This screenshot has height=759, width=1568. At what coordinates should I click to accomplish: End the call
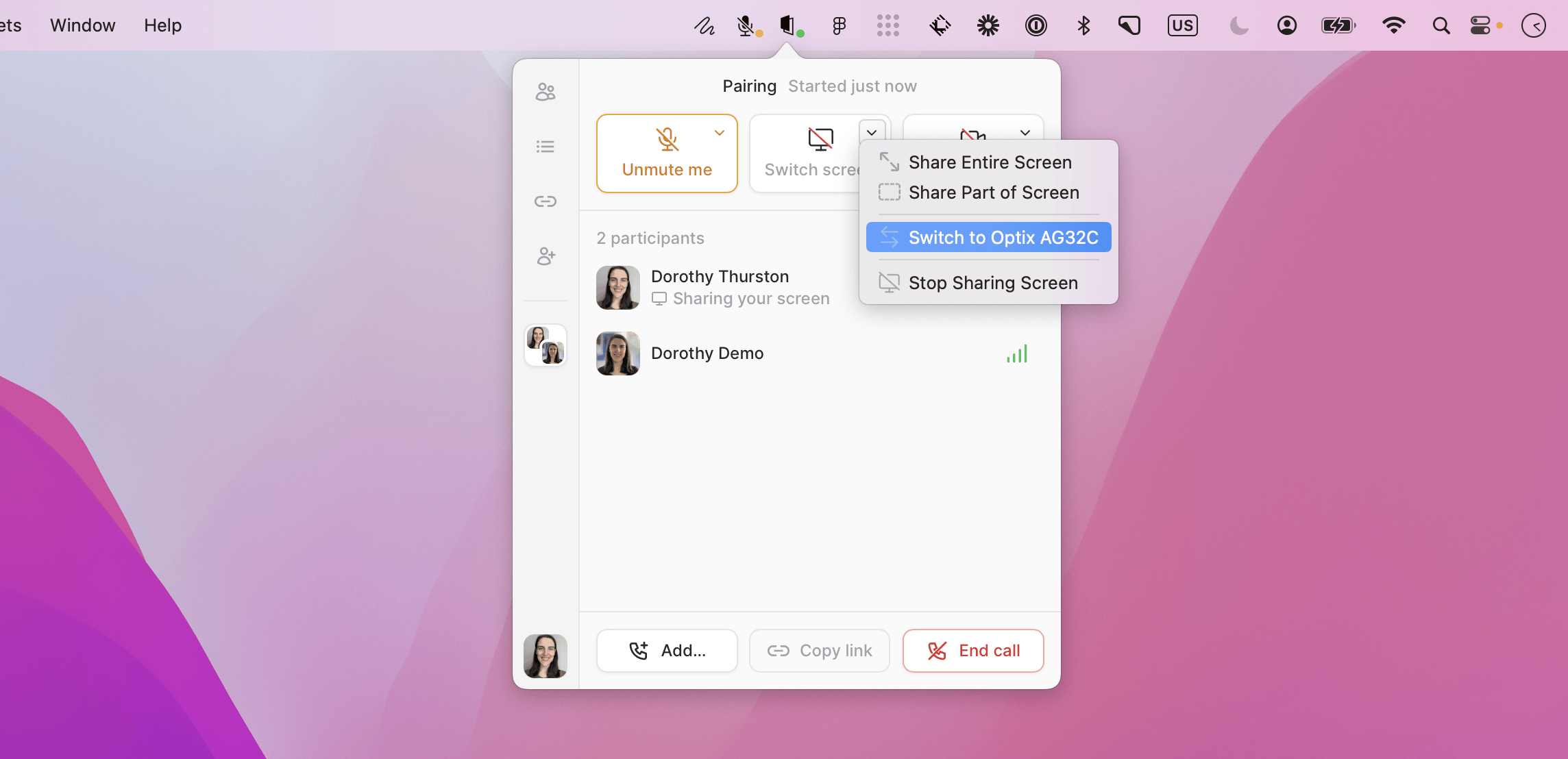(x=973, y=651)
